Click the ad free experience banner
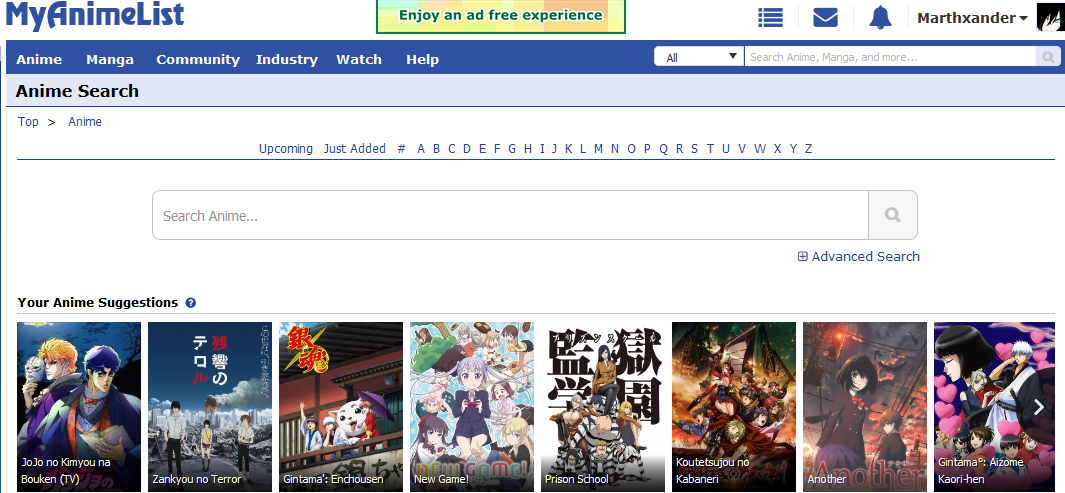This screenshot has width=1065, height=493. [501, 16]
